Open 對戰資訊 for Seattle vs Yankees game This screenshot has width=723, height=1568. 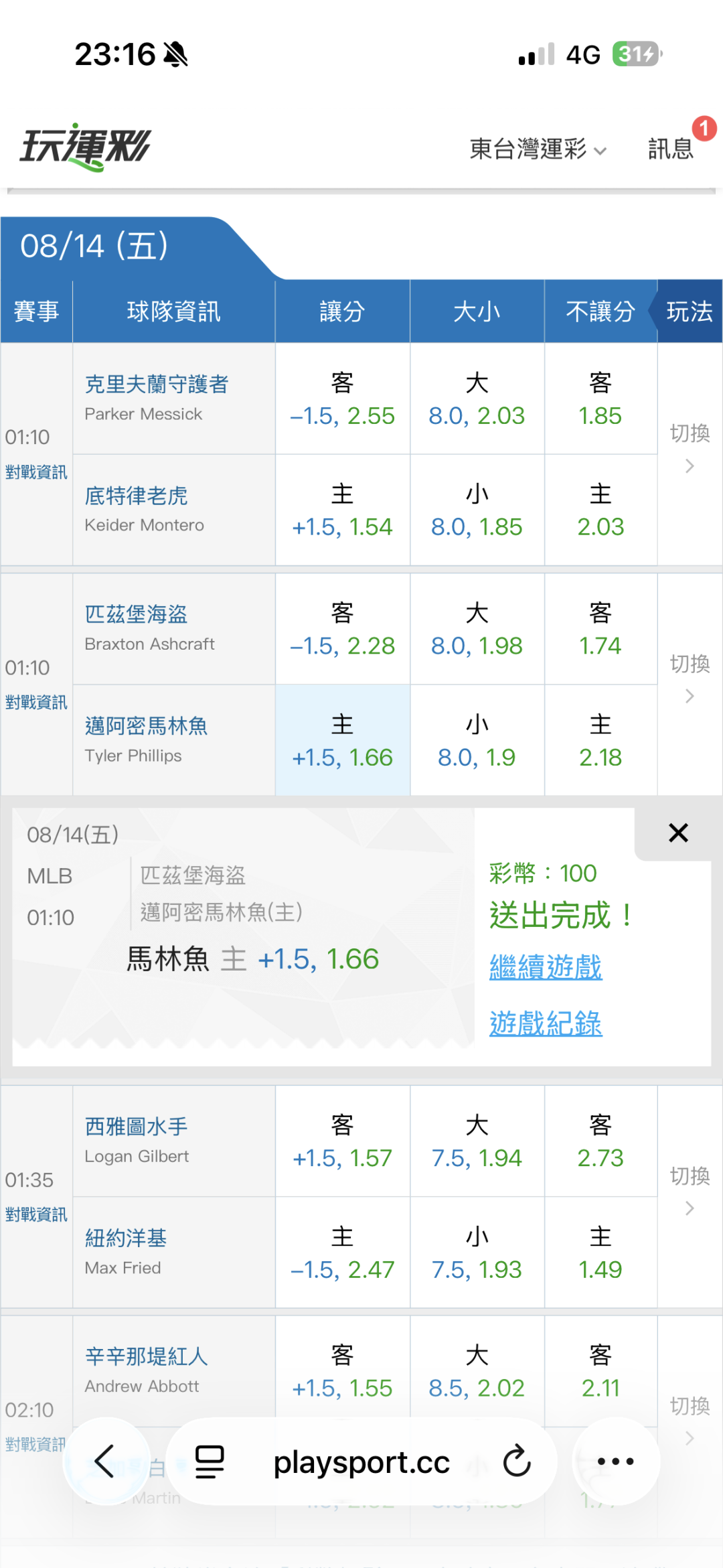36,1214
